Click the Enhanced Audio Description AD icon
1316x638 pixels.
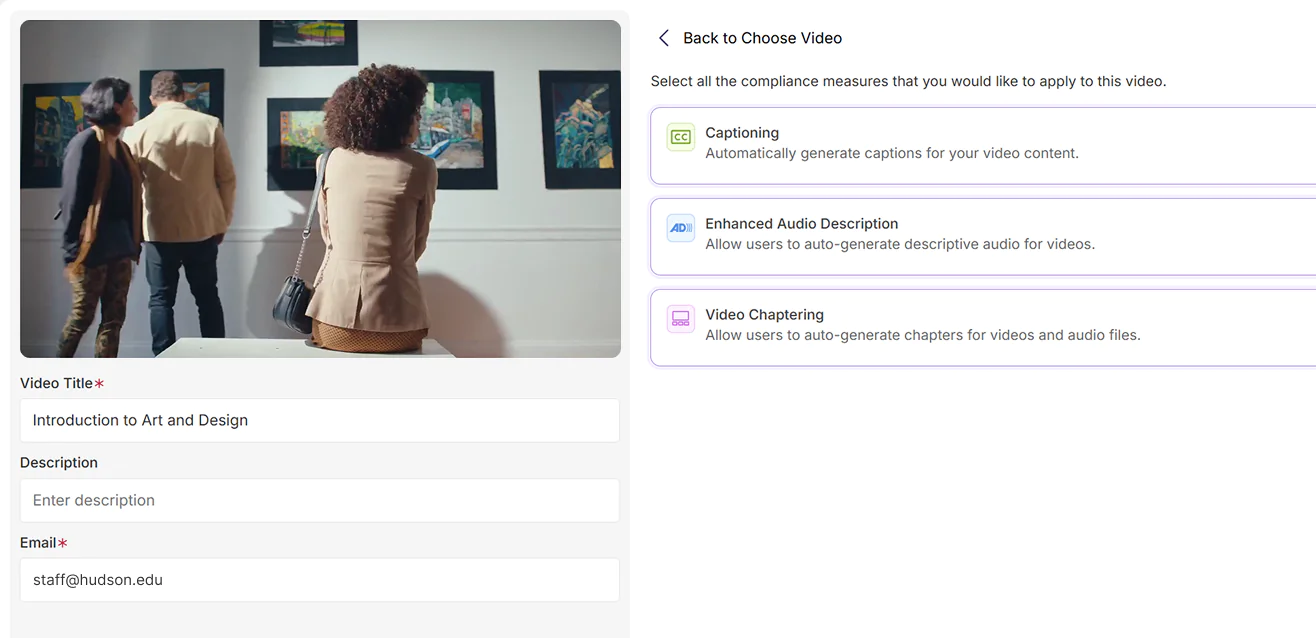(680, 228)
